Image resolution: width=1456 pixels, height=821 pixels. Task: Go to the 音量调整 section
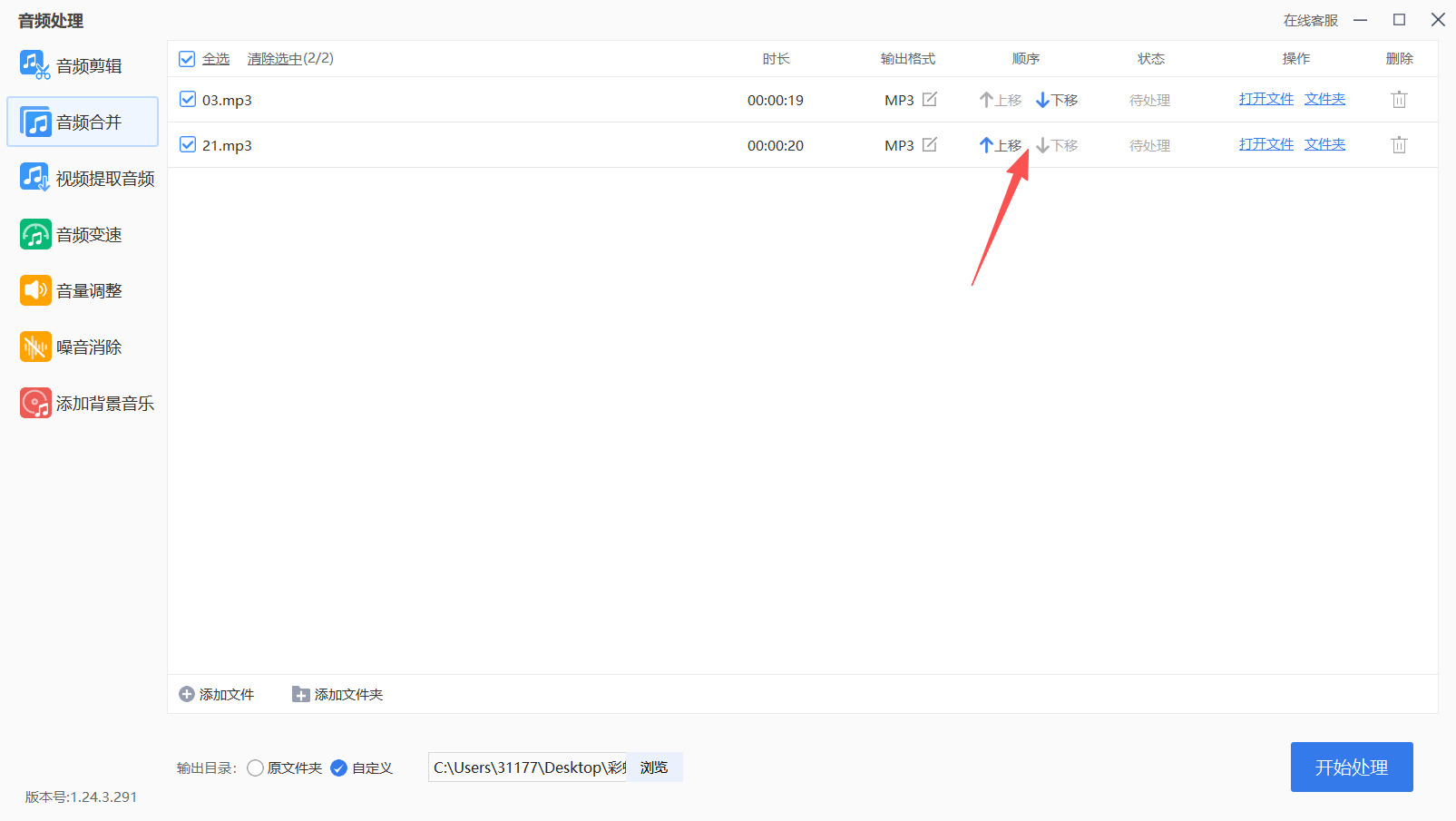83,290
